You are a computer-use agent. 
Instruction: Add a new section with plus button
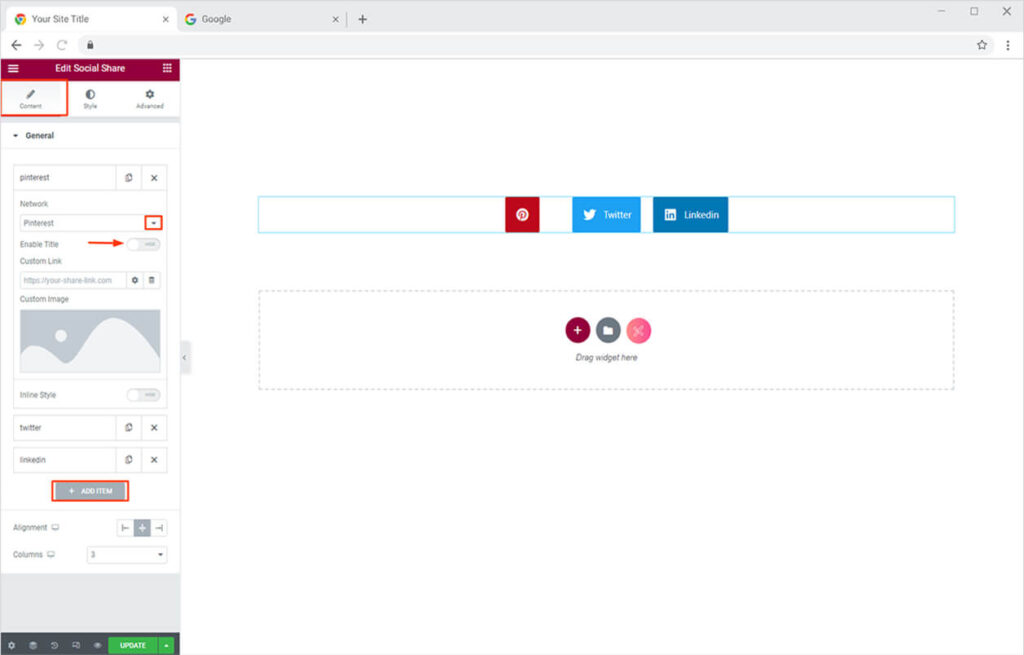[x=577, y=330]
